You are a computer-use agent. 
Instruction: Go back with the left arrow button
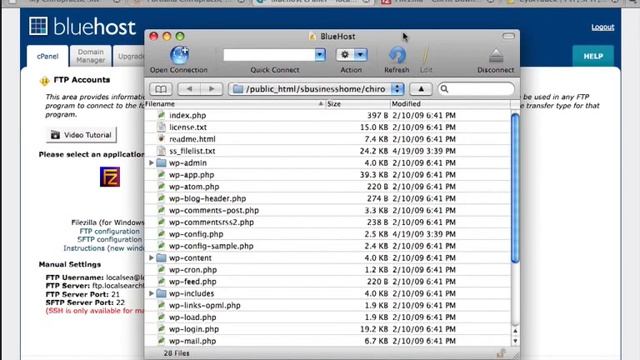click(x=189, y=89)
